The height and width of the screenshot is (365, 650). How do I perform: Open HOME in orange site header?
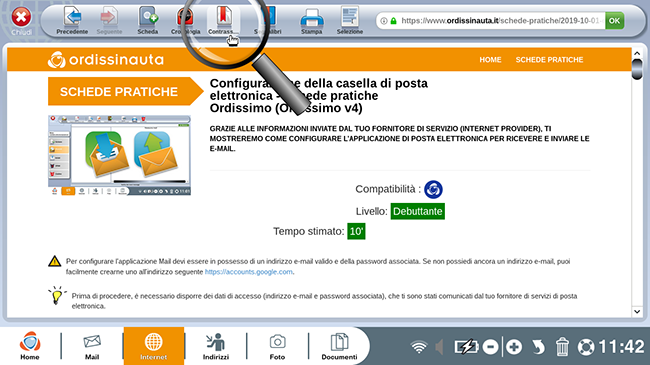click(x=490, y=60)
